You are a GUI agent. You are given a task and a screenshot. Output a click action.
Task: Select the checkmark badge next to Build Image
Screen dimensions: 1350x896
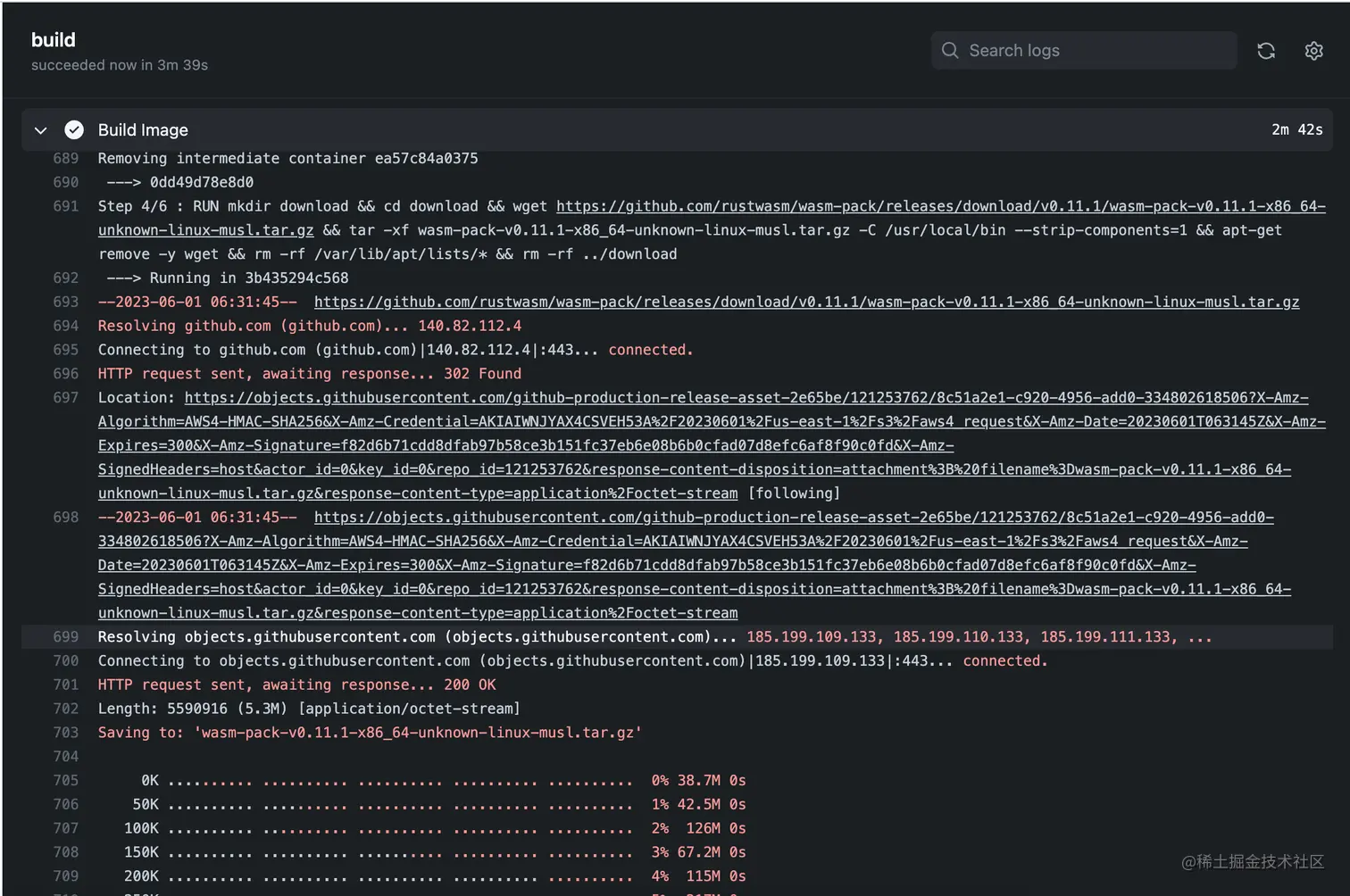coord(74,129)
